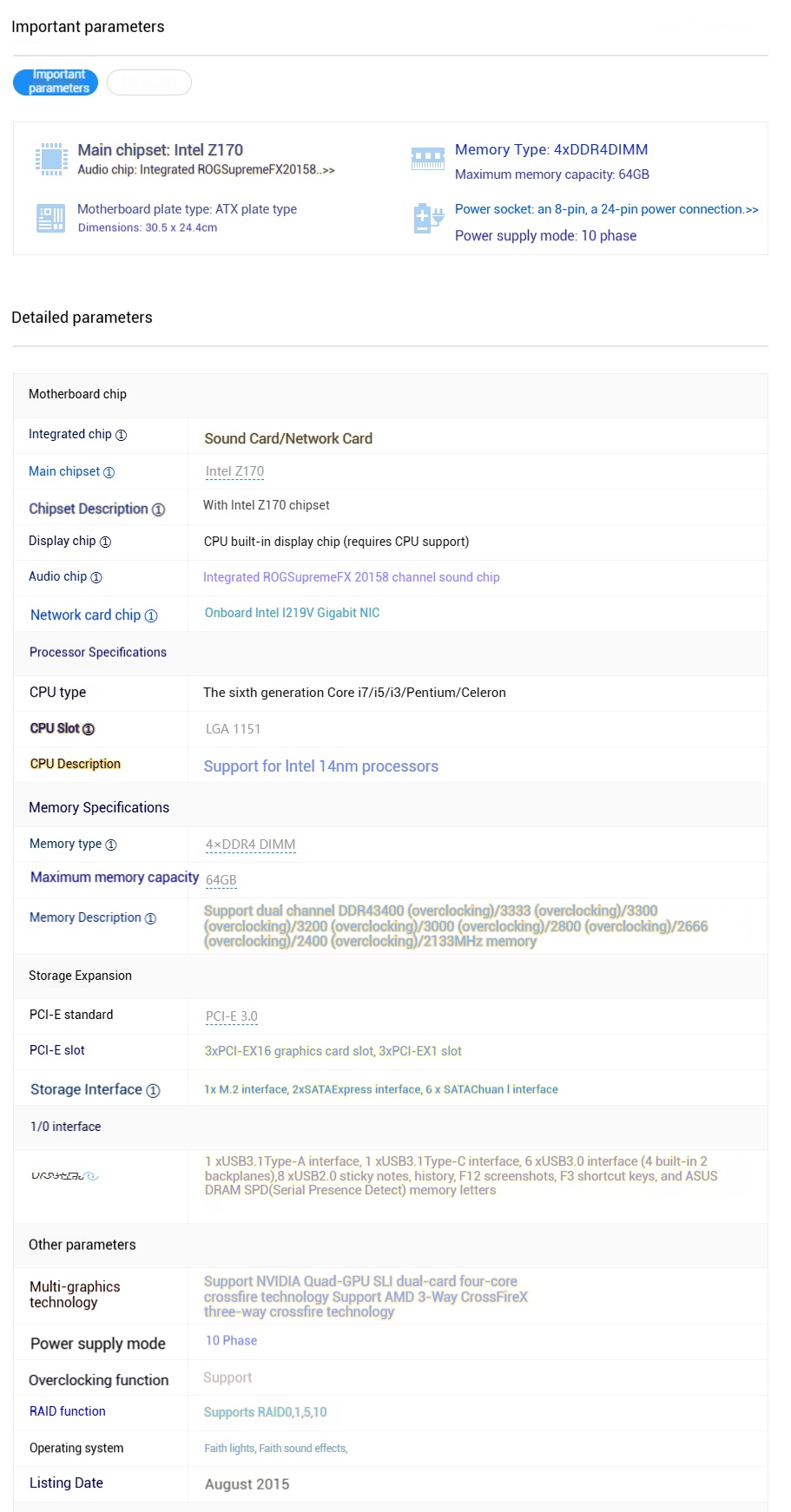Click the motherboard plate type icon
The height and width of the screenshot is (1512, 791).
[x=51, y=218]
